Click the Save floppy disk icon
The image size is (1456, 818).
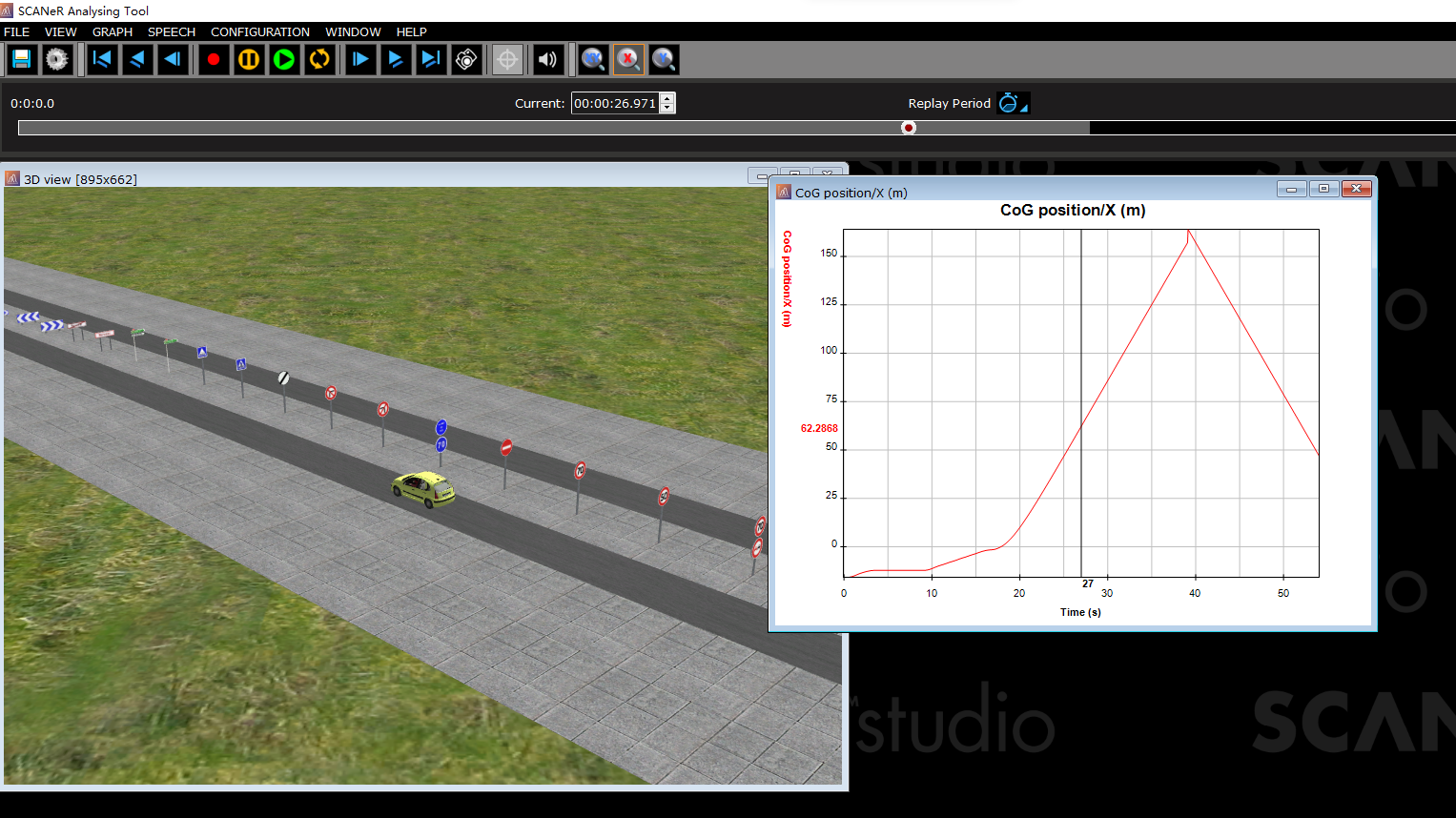point(21,59)
